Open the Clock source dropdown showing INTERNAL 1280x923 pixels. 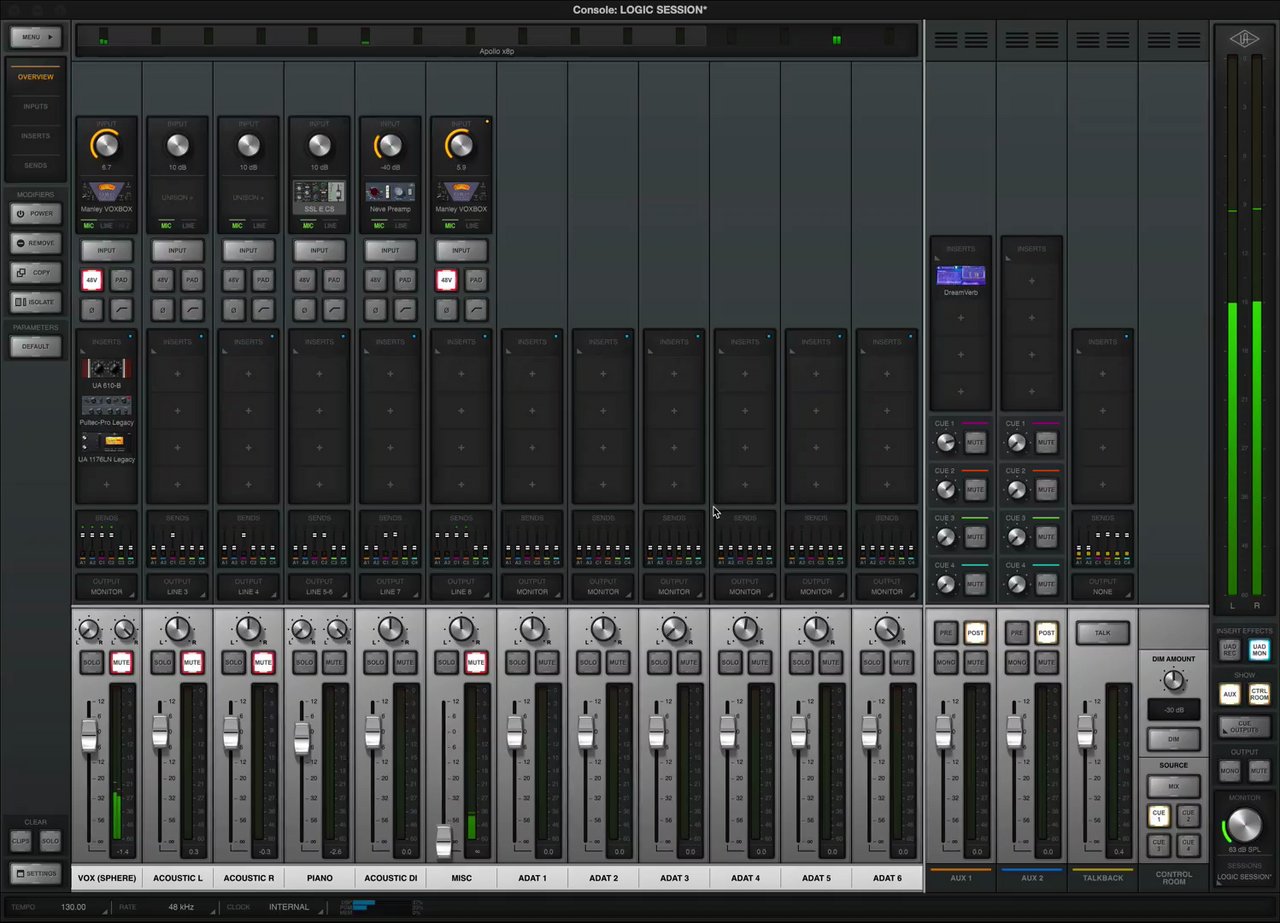tap(288, 907)
